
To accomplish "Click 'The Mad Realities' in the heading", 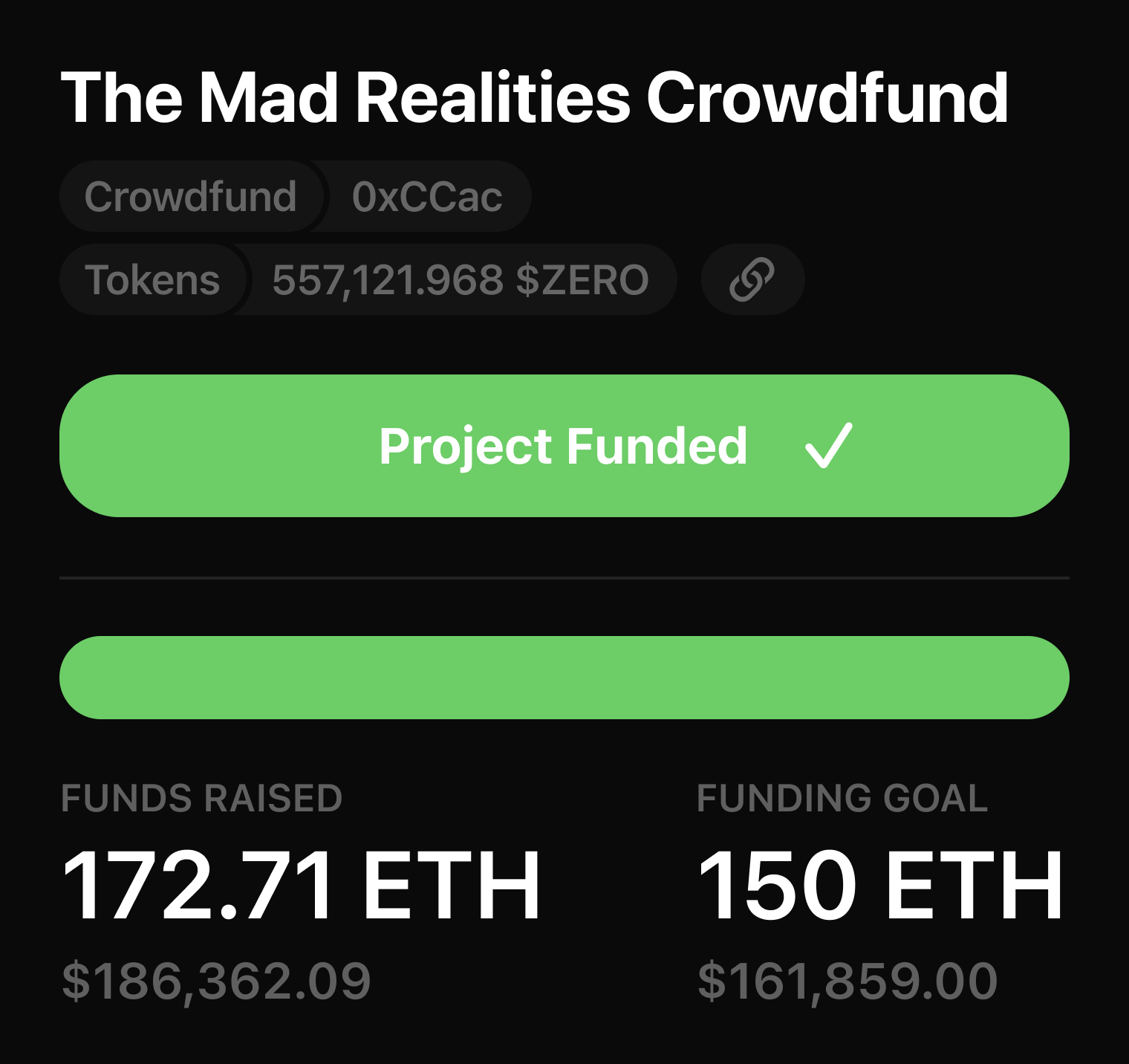I will tap(345, 97).
